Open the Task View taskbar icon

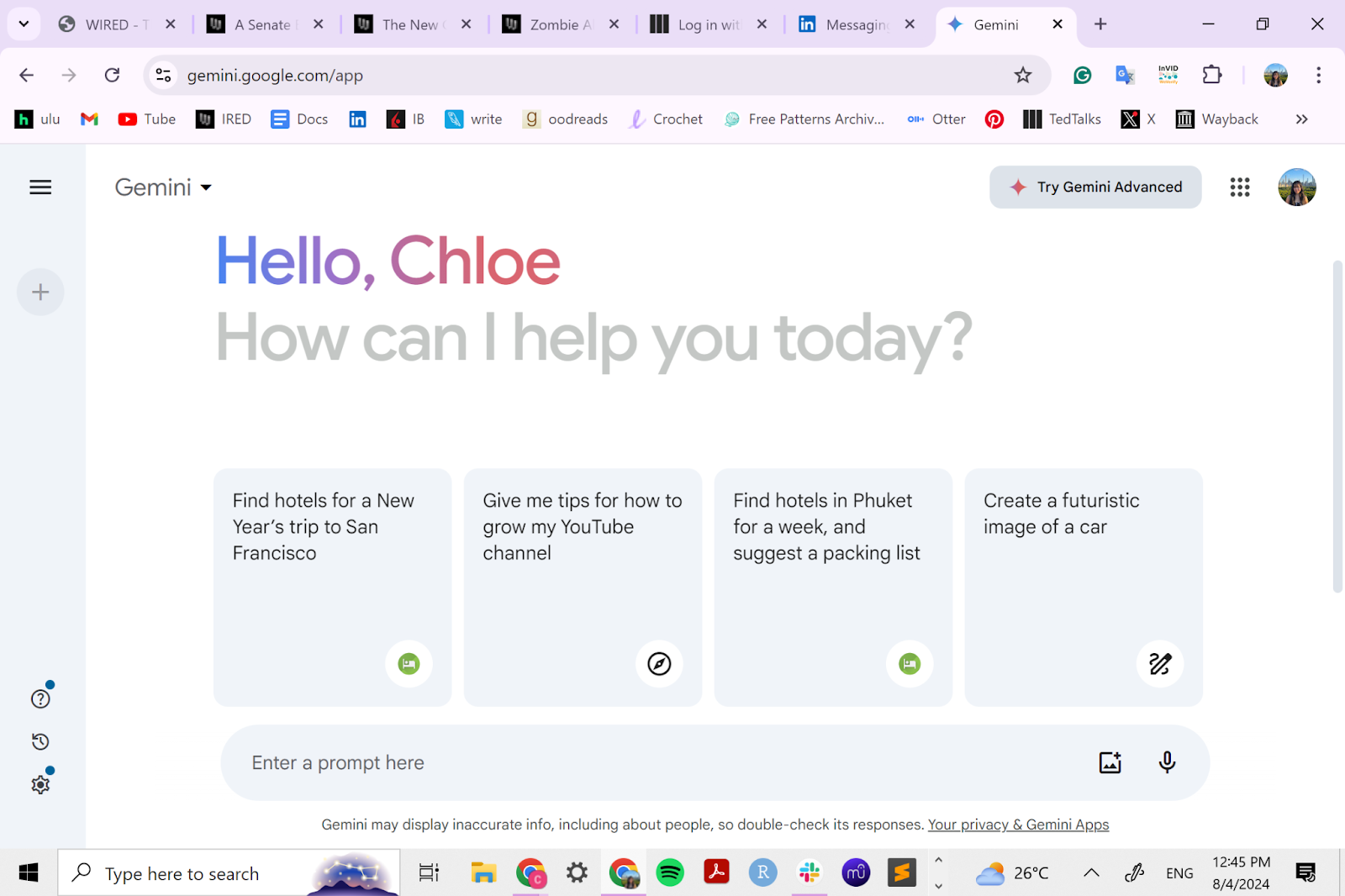coord(430,873)
